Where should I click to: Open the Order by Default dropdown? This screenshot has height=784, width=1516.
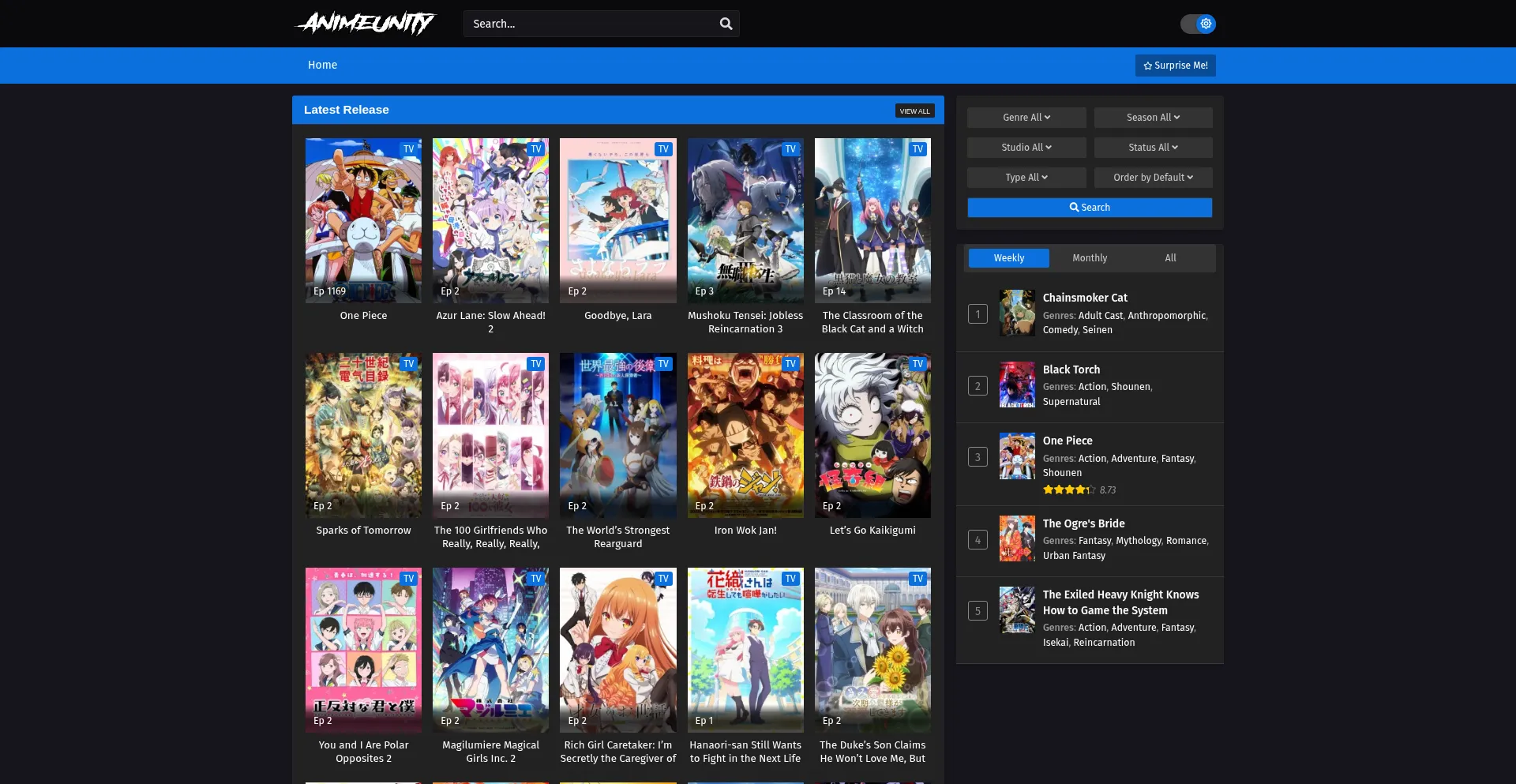pos(1153,178)
